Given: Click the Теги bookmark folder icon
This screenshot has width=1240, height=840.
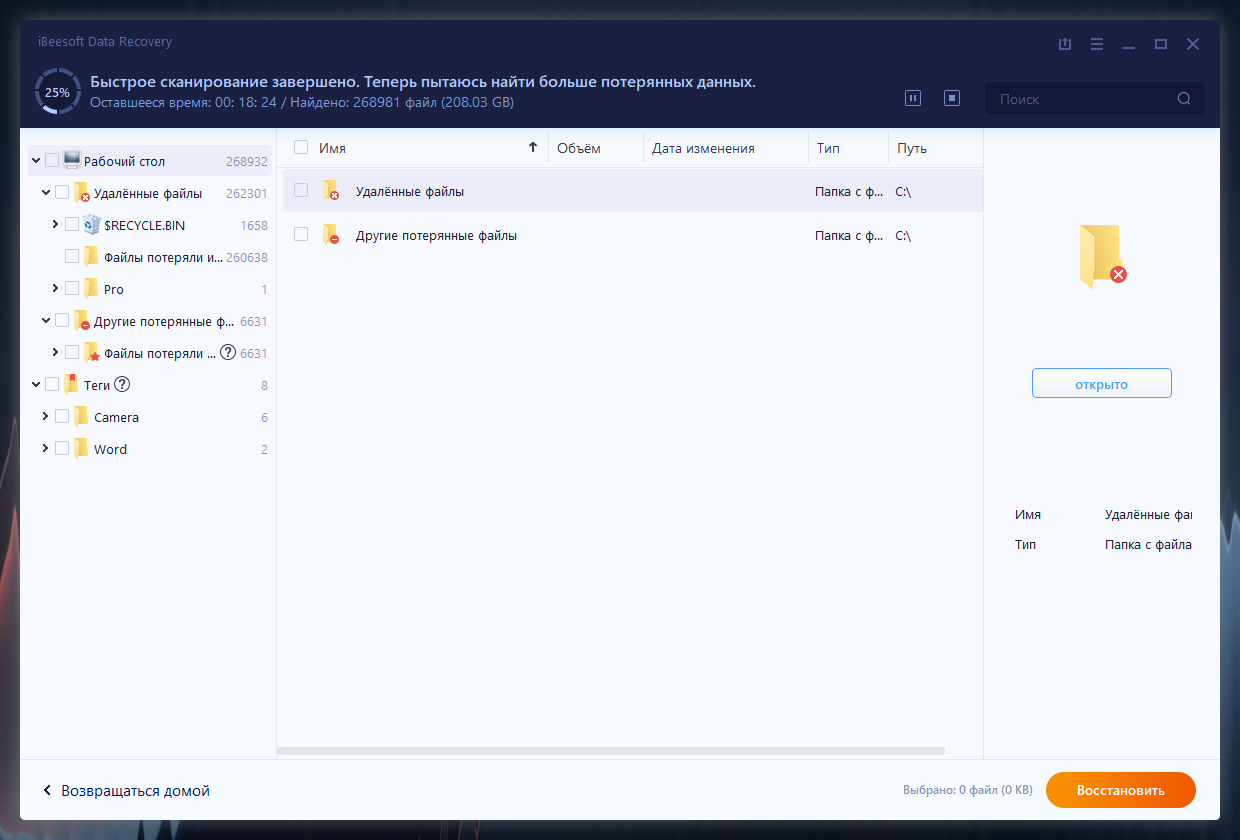Looking at the screenshot, I should click(72, 384).
